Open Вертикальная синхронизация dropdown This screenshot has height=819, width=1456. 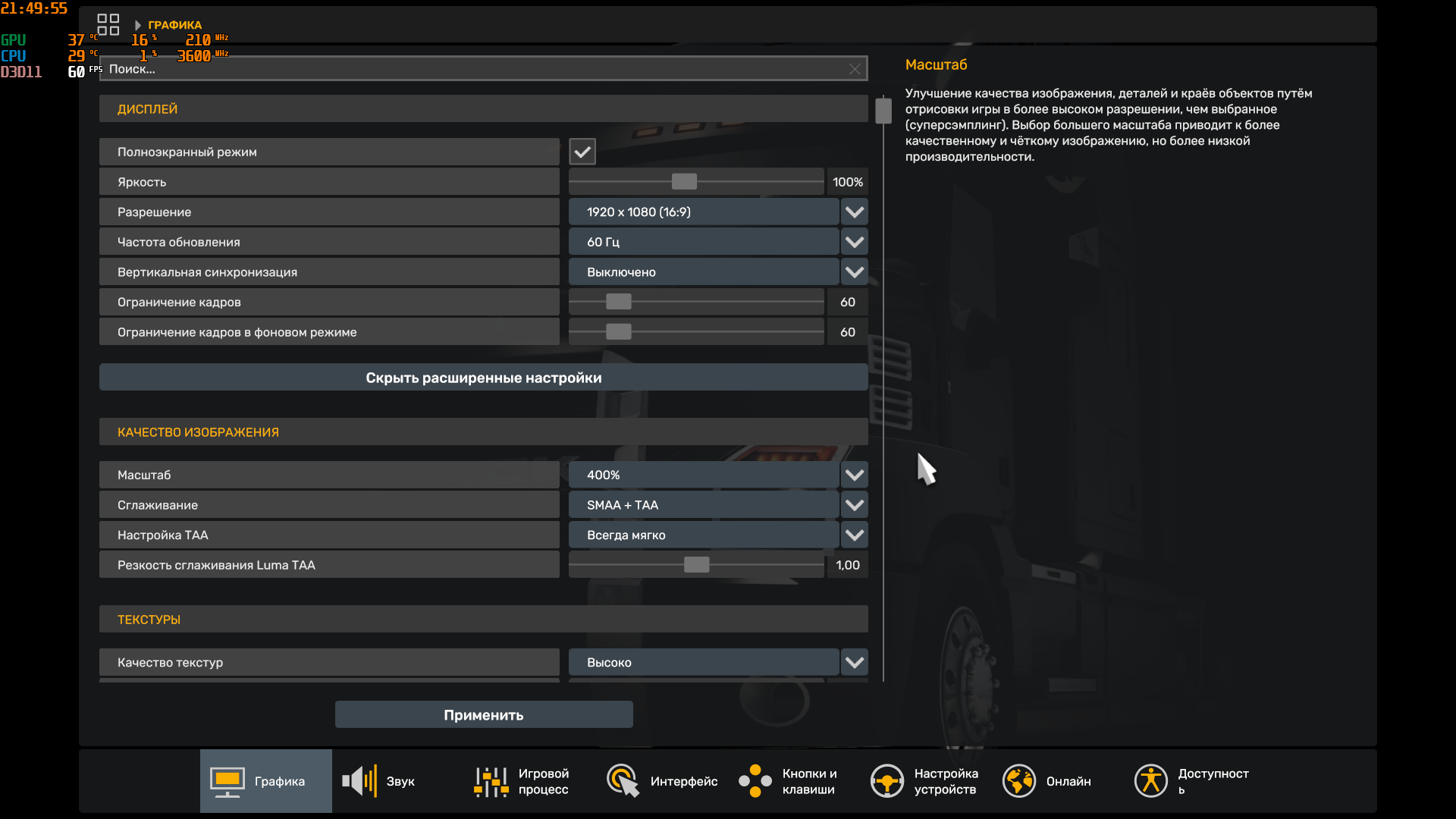[855, 272]
